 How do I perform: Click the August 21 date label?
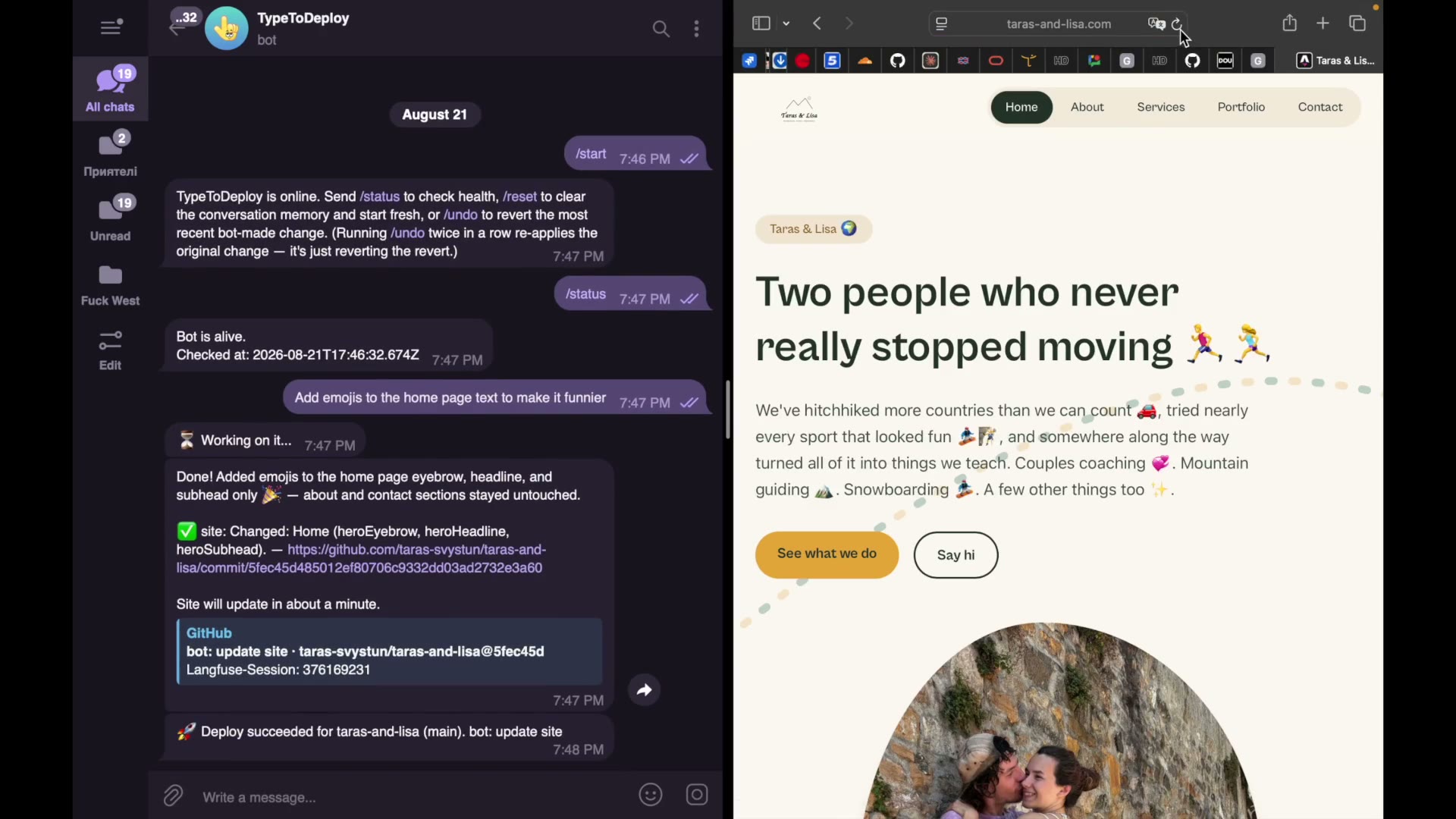435,115
